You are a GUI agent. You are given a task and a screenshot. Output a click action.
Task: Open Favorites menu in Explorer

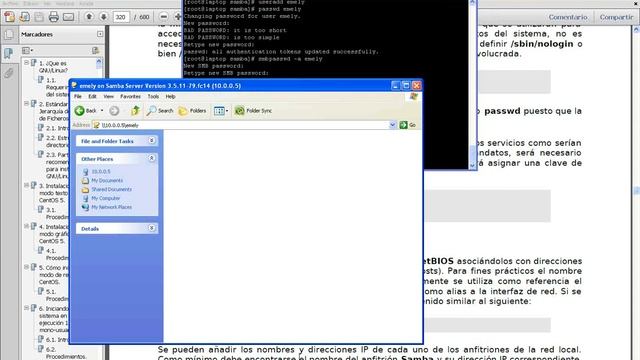pyautogui.click(x=130, y=97)
